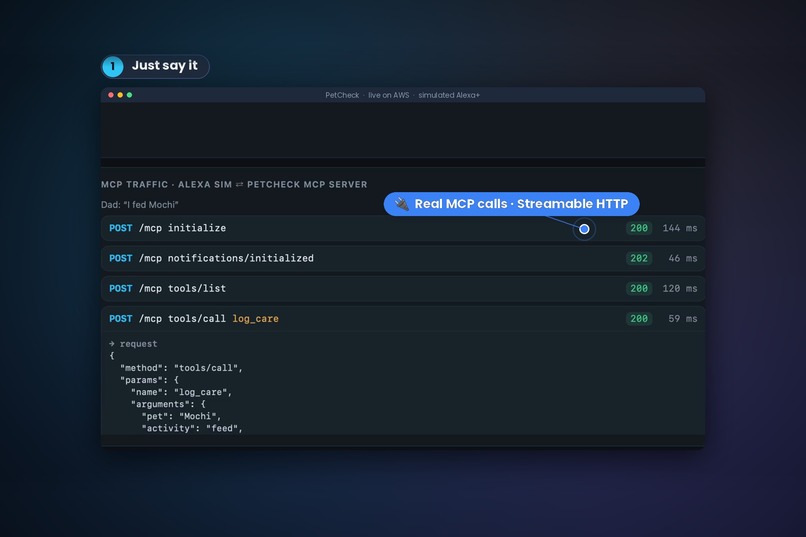The image size is (806, 537).
Task: Click the 200 status on log_care row
Action: pos(639,319)
